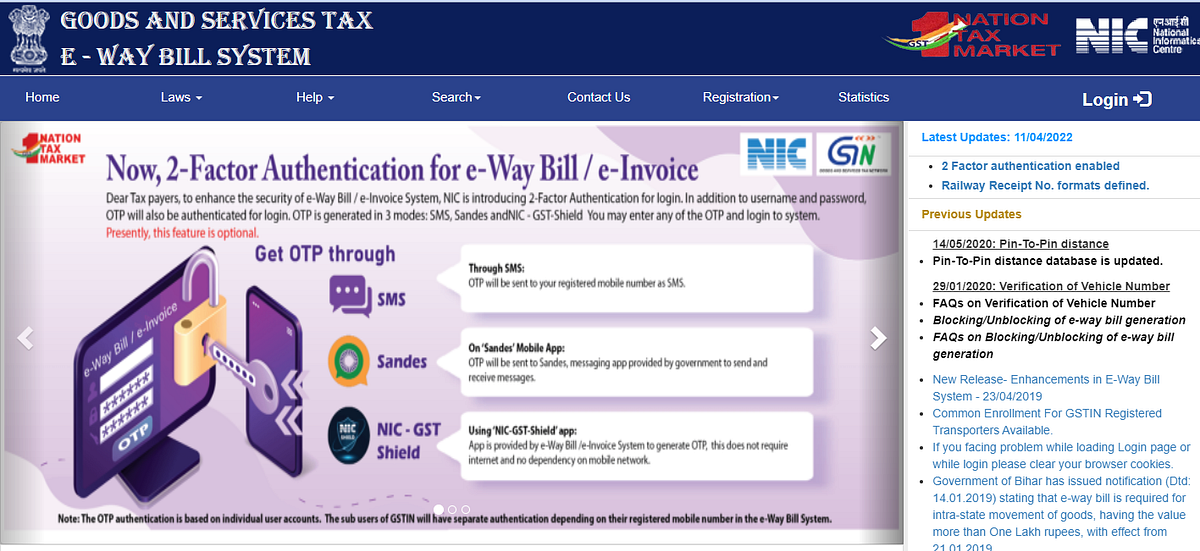The height and width of the screenshot is (551, 1200).
Task: Click the Login arrow icon
Action: pyautogui.click(x=1143, y=99)
